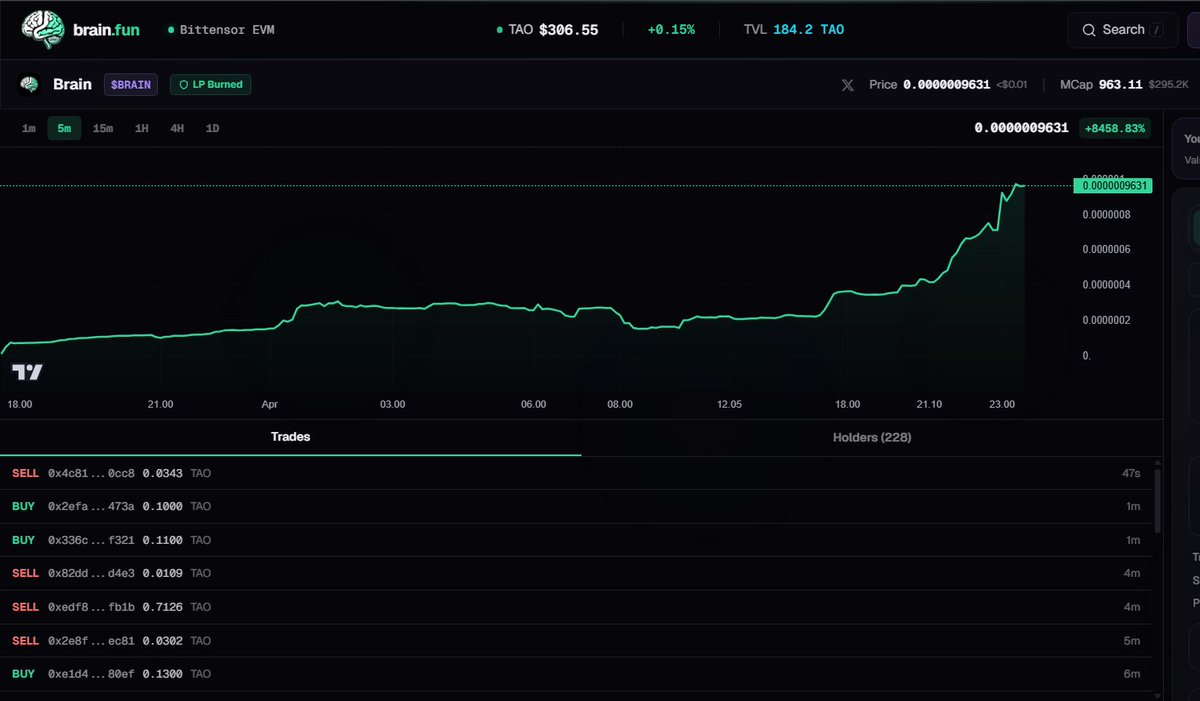1200x701 pixels.
Task: Click the Bittensor EVM network label
Action: (220, 30)
